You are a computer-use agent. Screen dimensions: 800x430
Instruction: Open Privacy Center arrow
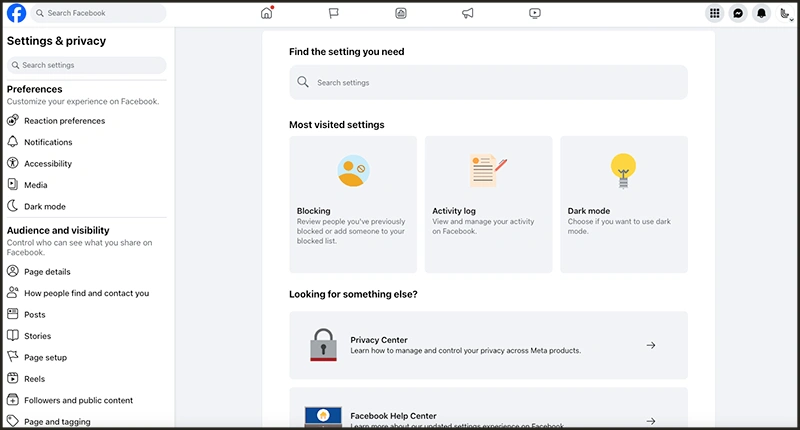click(650, 345)
